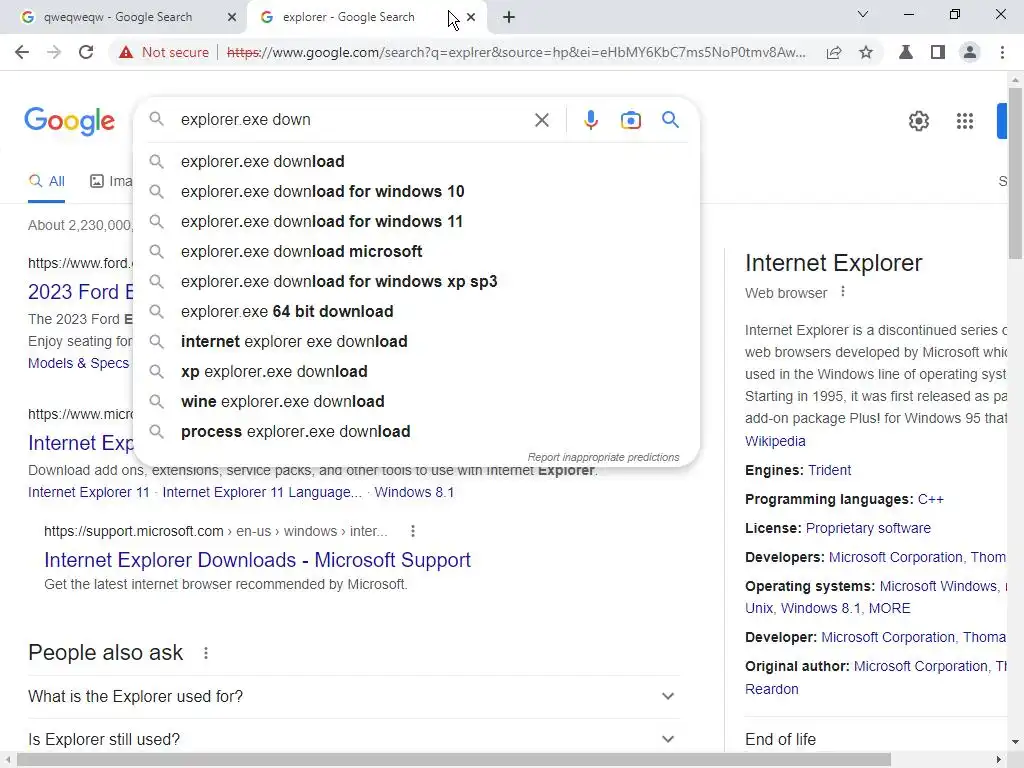Click the horizontal scrollbar thumb
Image resolution: width=1024 pixels, height=768 pixels.
tap(454, 760)
